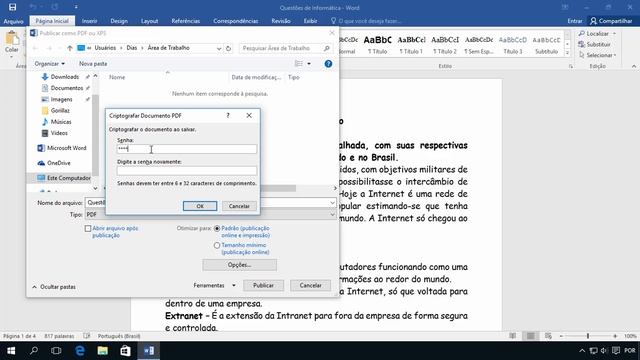Open Windows Start menu
Image resolution: width=640 pixels, height=360 pixels.
tap(11, 351)
